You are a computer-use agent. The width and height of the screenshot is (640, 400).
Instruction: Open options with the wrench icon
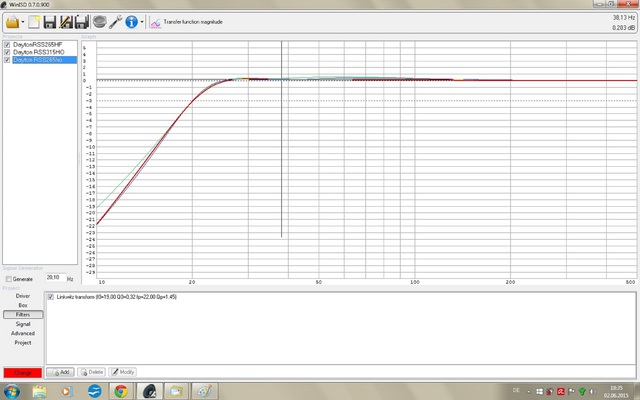point(115,21)
